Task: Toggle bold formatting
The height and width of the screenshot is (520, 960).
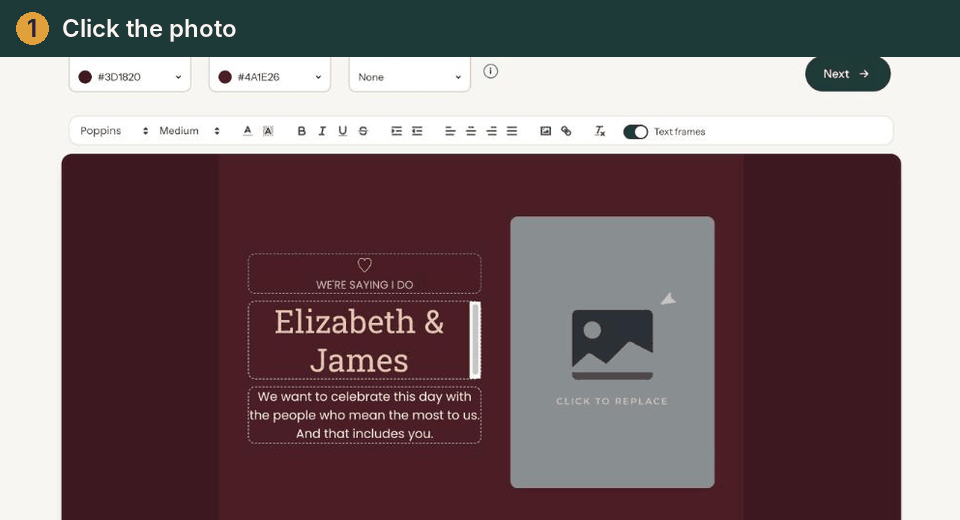Action: point(301,131)
